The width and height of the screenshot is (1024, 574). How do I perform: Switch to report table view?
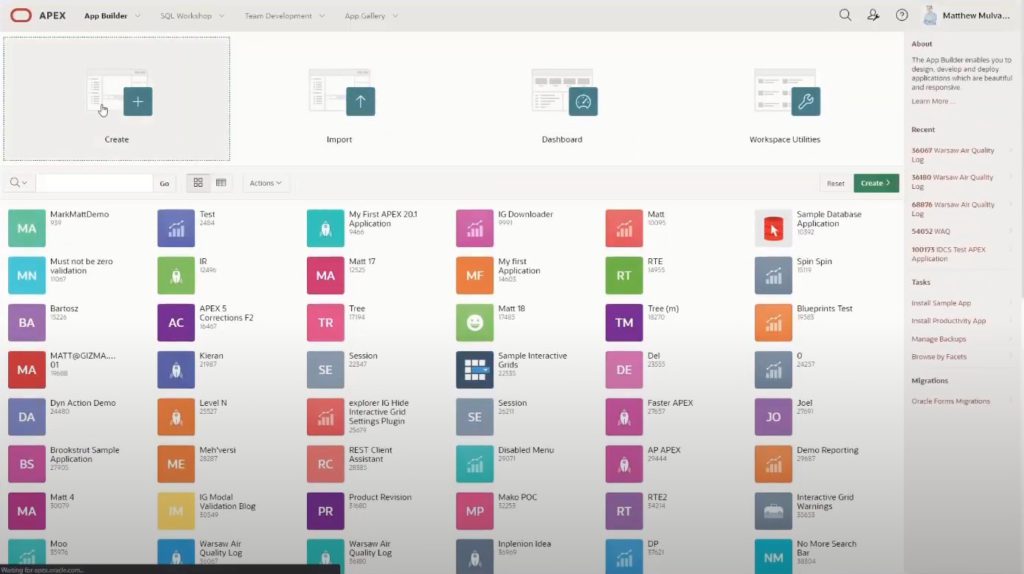pyautogui.click(x=221, y=183)
